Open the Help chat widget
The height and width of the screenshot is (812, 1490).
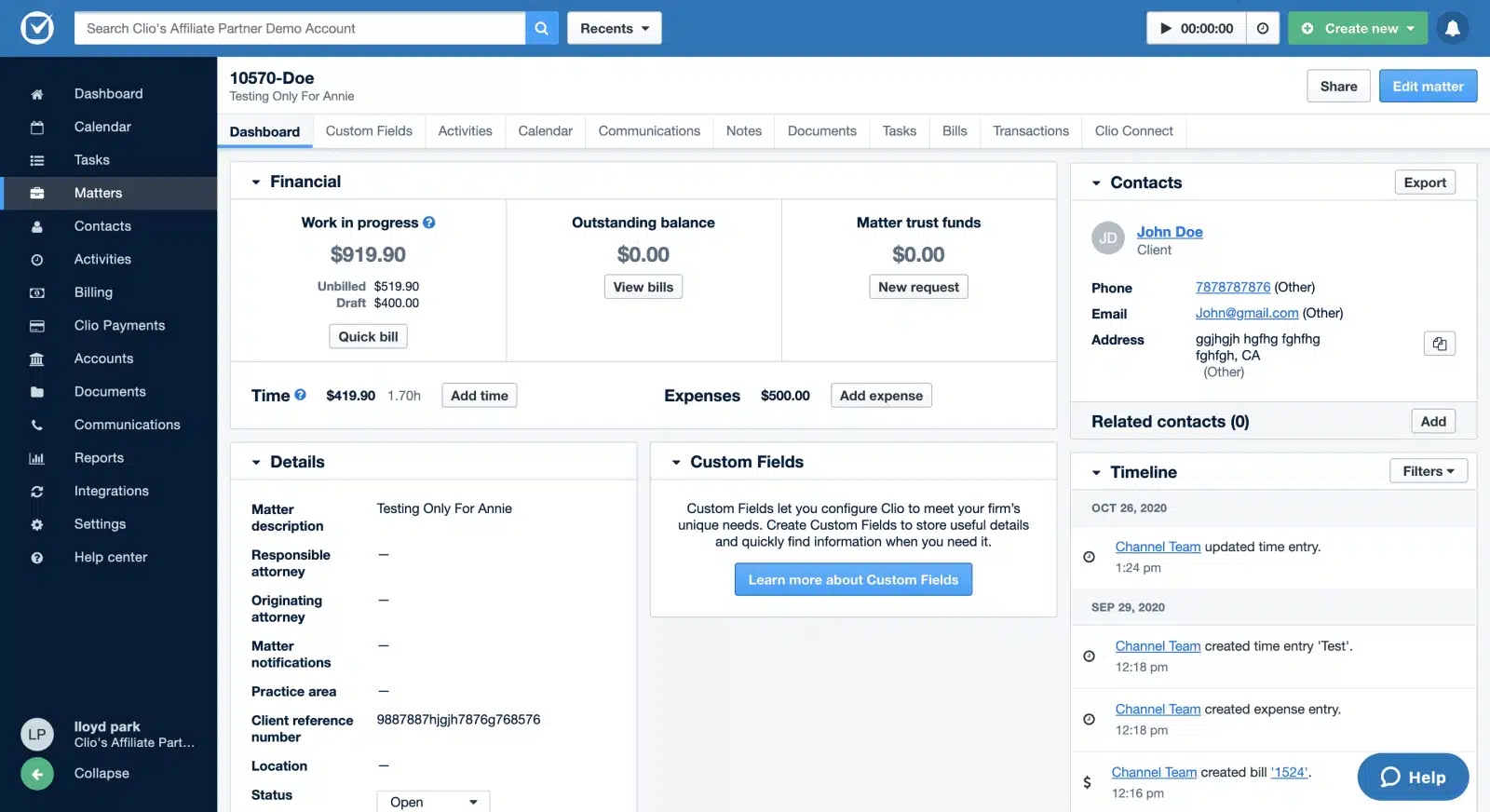pos(1413,778)
